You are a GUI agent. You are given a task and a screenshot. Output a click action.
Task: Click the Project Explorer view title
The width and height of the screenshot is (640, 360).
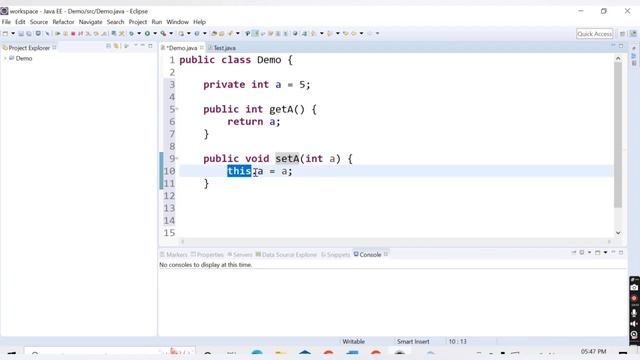point(29,48)
